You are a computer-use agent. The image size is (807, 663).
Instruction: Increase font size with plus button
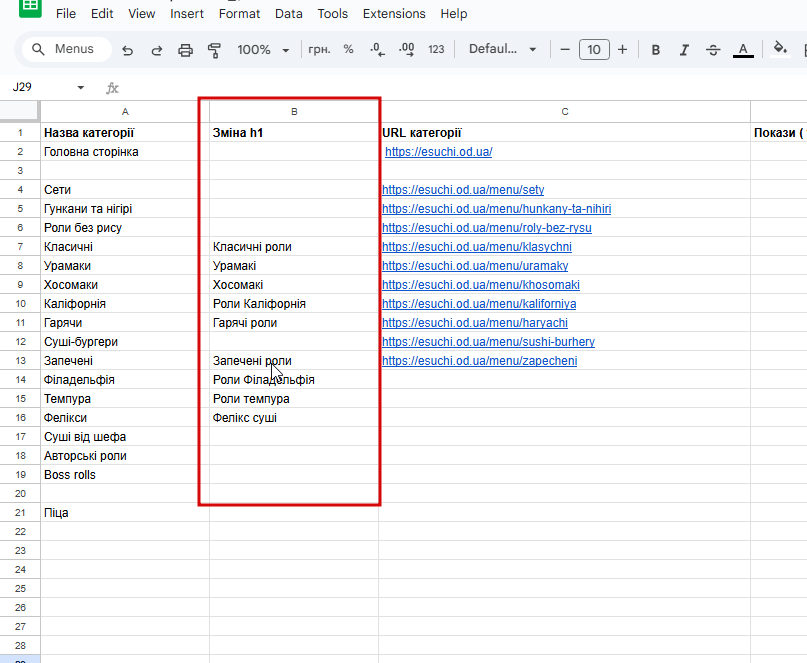point(622,49)
